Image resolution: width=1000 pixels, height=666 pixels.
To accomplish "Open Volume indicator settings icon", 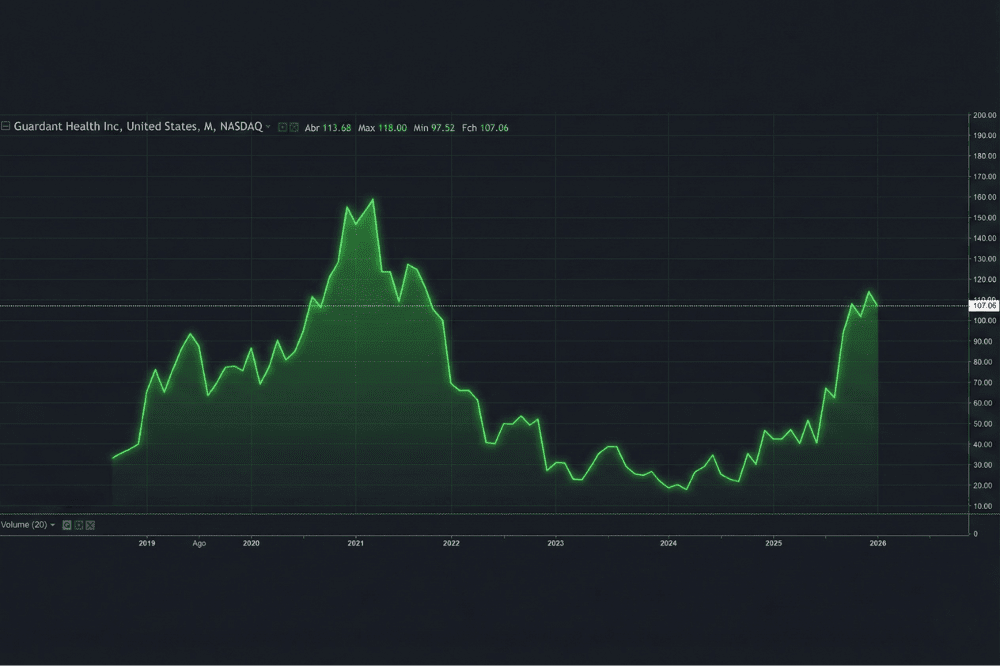I will pyautogui.click(x=79, y=525).
